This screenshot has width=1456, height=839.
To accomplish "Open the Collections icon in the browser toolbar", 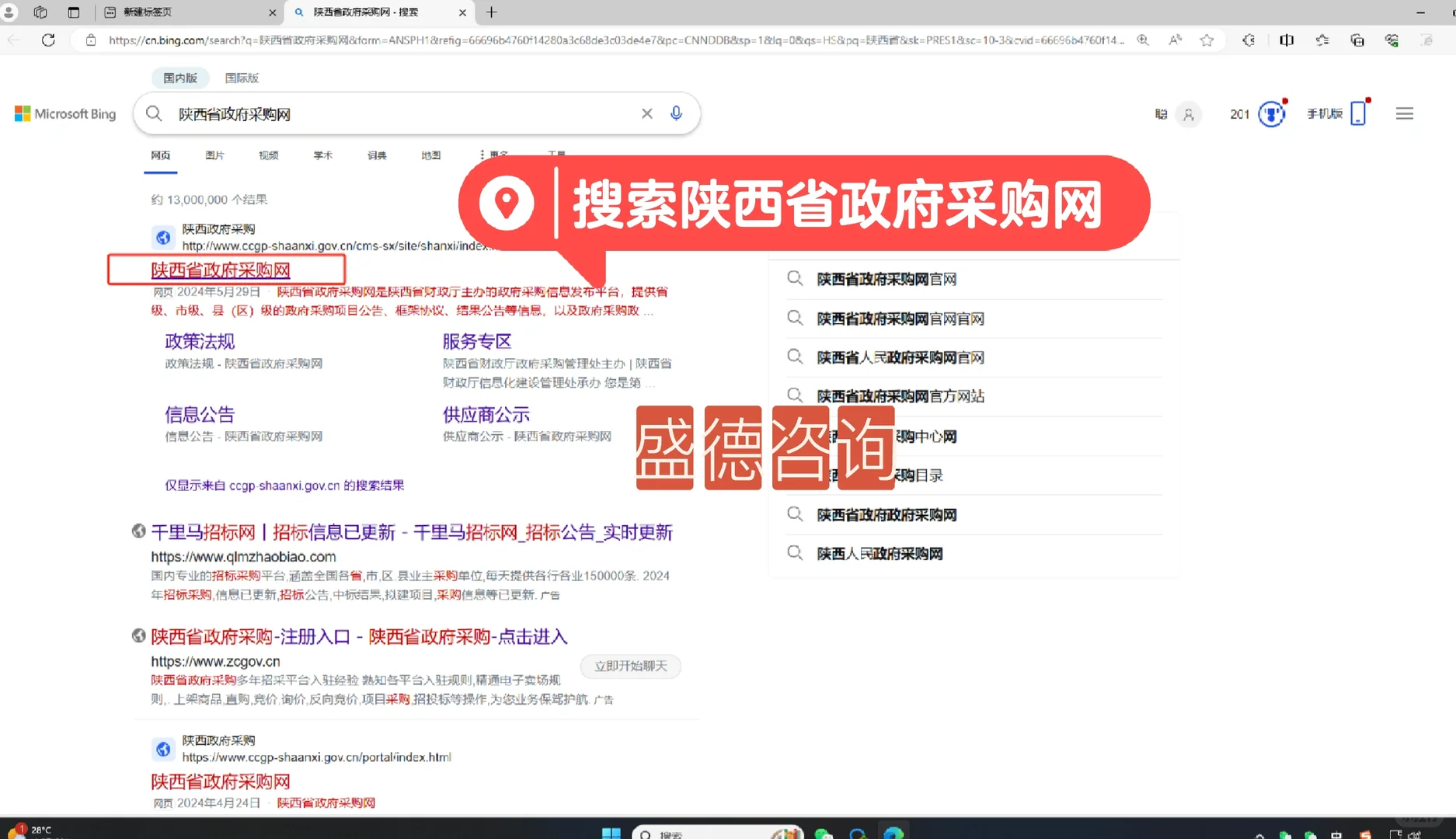I will pos(1357,40).
